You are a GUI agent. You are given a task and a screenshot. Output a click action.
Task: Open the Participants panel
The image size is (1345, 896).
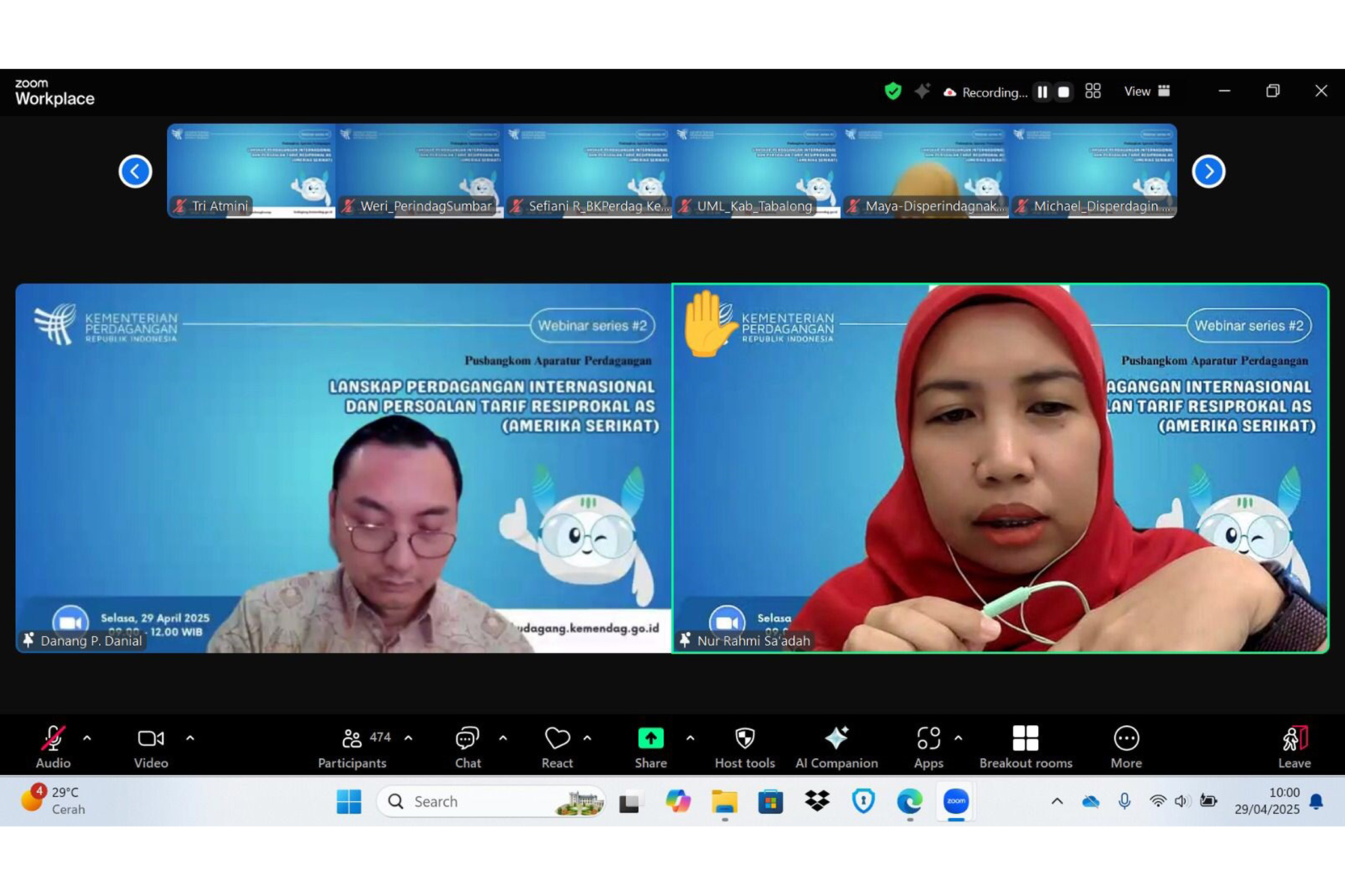[352, 746]
